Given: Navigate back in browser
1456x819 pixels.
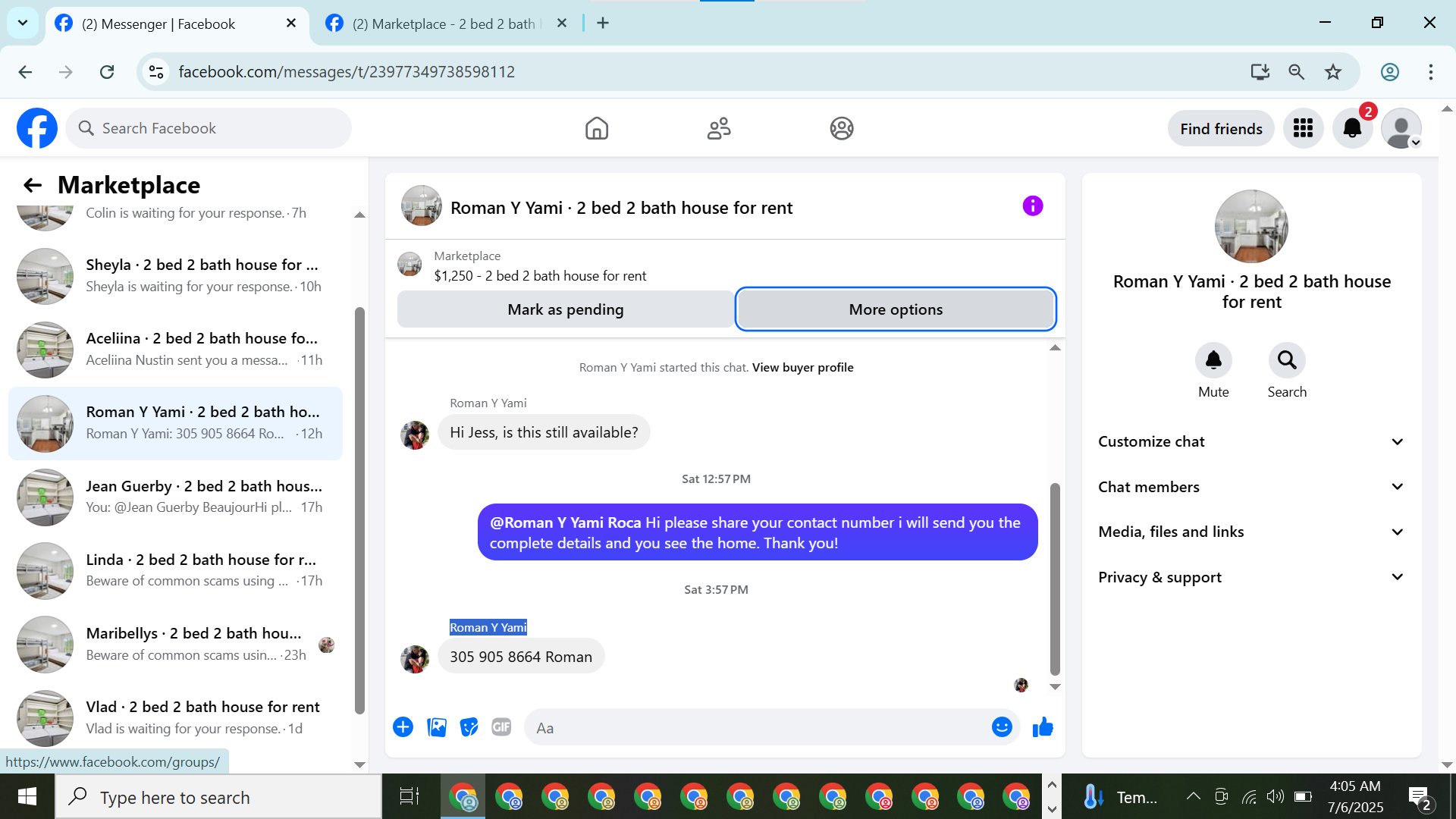Looking at the screenshot, I should tap(25, 72).
